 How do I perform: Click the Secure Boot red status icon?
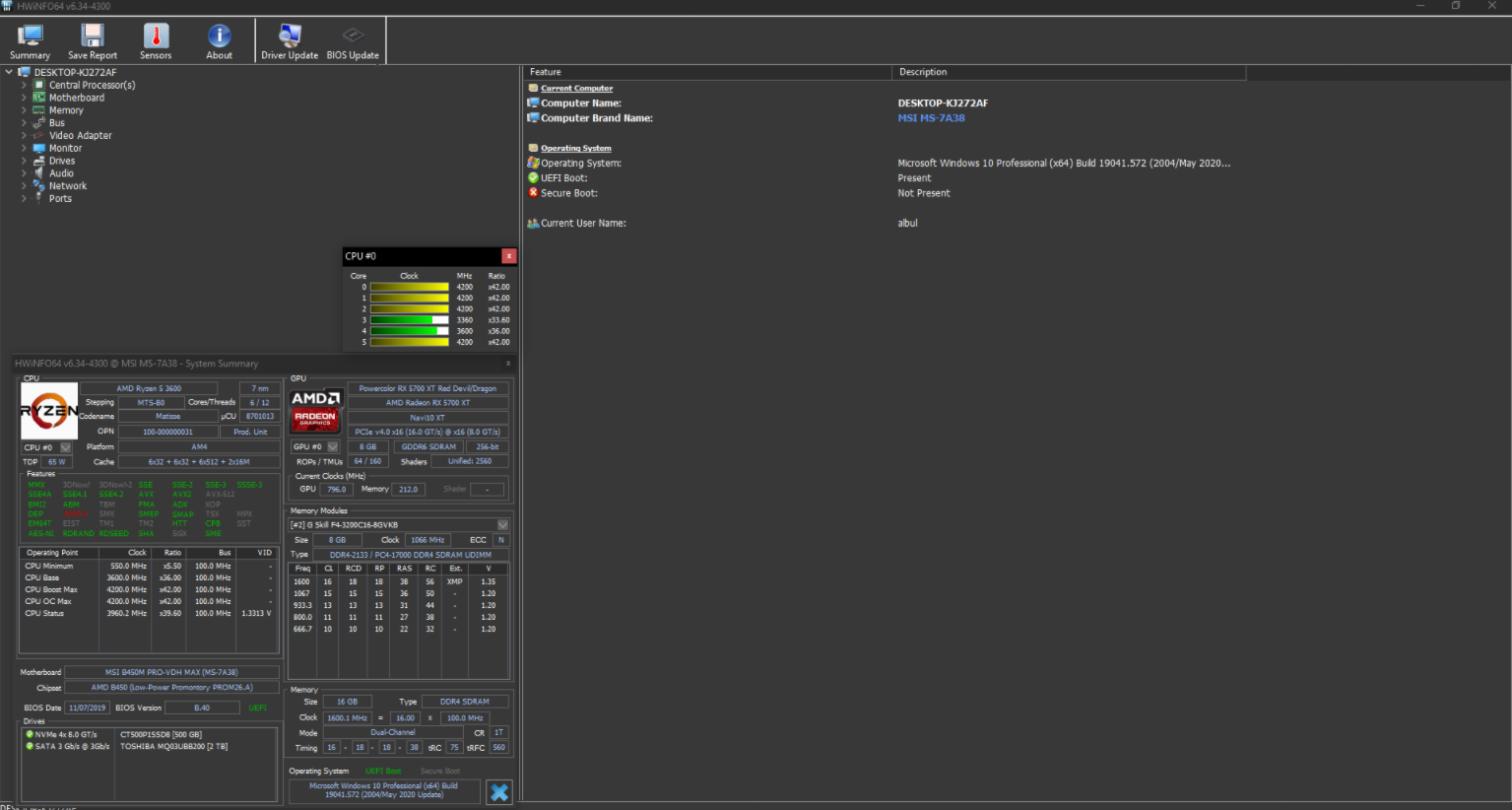coord(534,192)
